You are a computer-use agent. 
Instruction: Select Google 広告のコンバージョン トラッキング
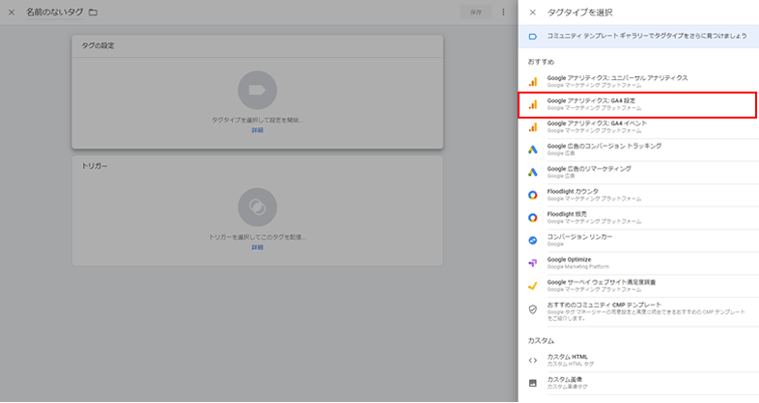coord(638,149)
